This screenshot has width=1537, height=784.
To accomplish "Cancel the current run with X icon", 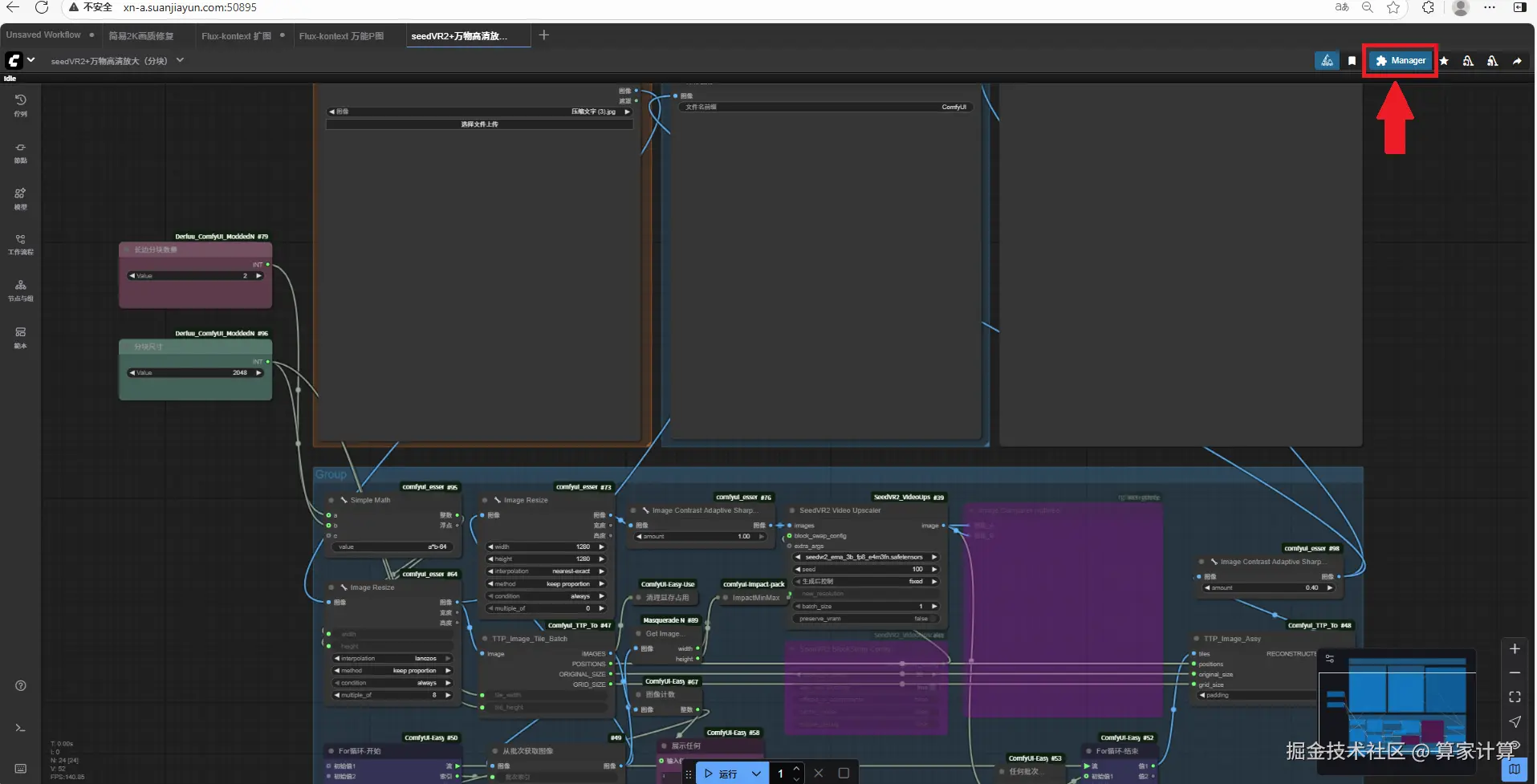I will point(819,774).
